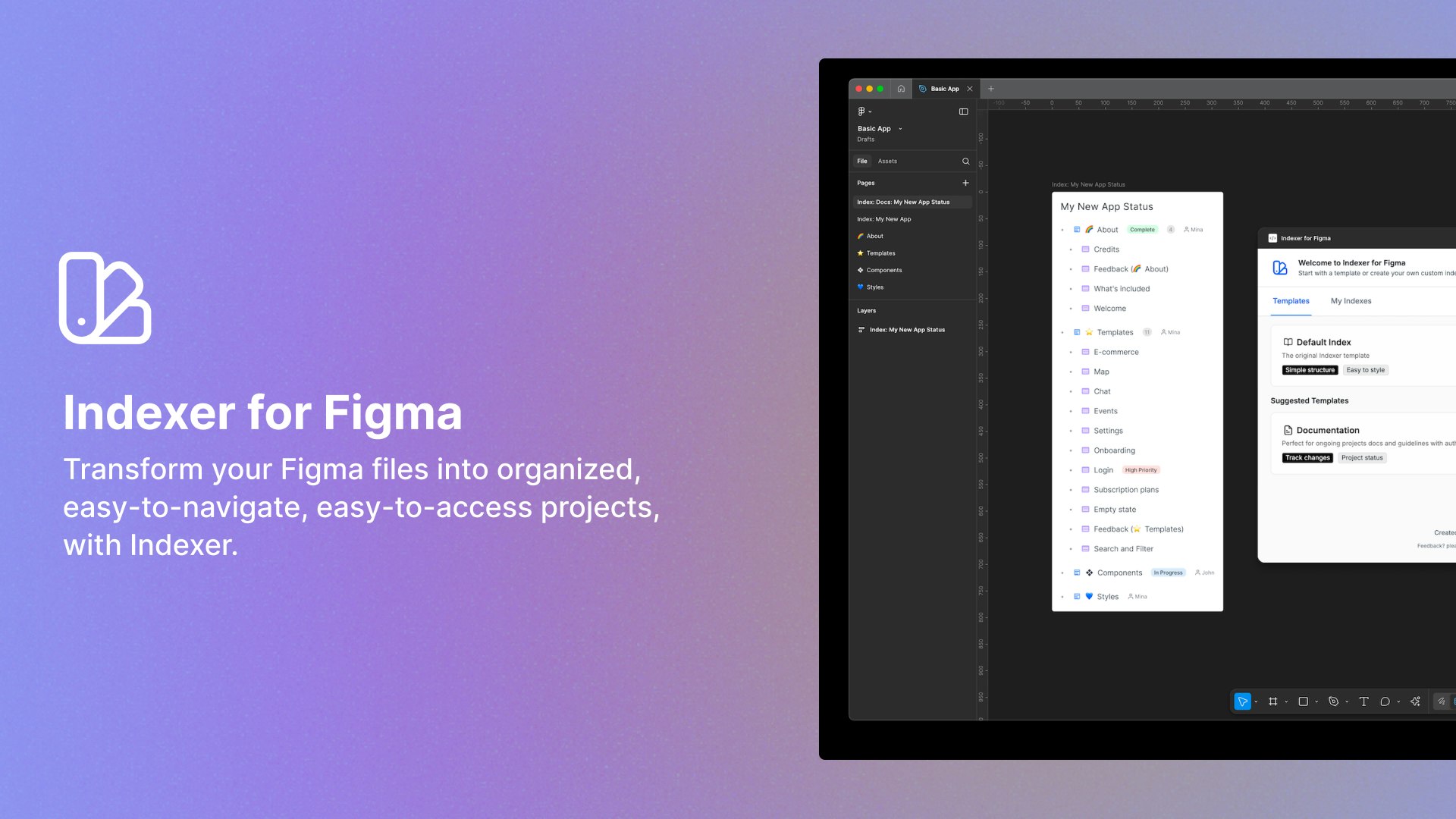The image size is (1456, 819).
Task: Select the Text tool
Action: (1364, 701)
